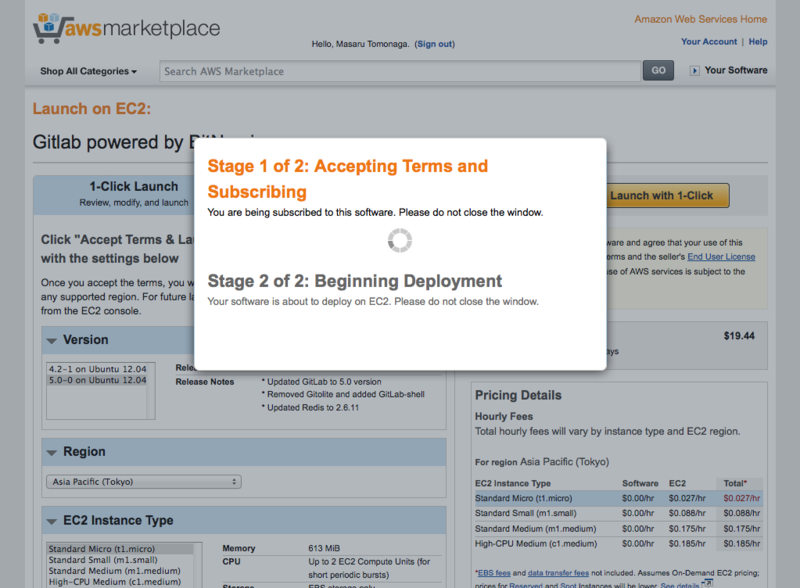Click the GO search button
The image size is (800, 588).
[658, 70]
